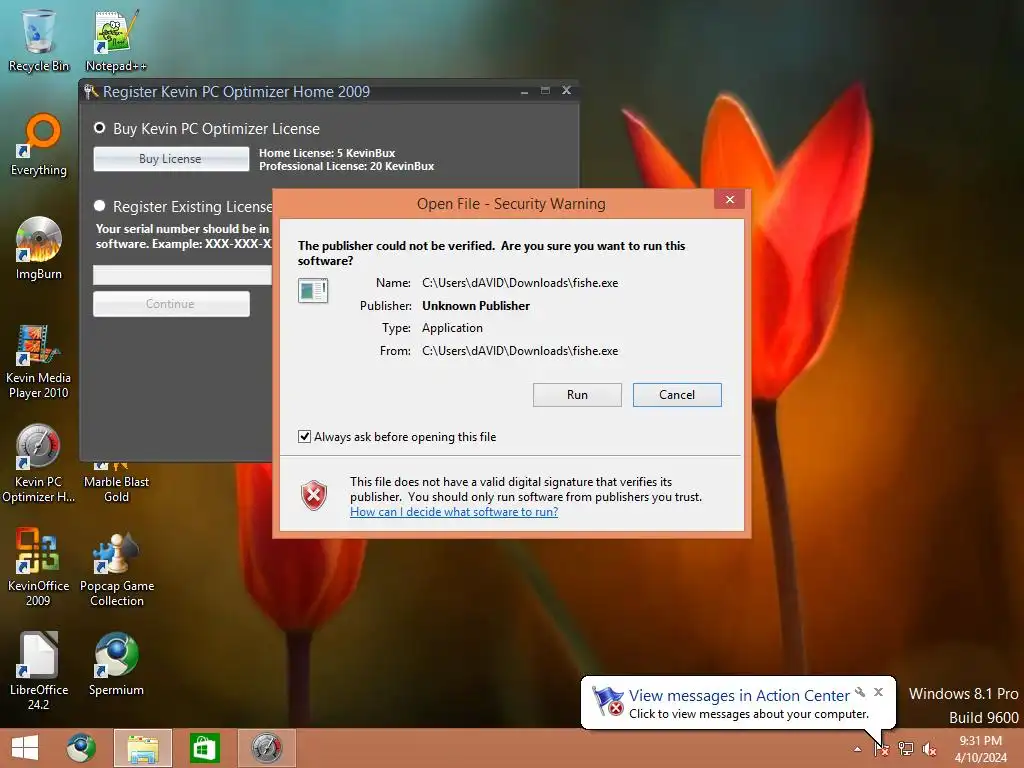Click Run in the Security Warning dialog

pyautogui.click(x=577, y=394)
